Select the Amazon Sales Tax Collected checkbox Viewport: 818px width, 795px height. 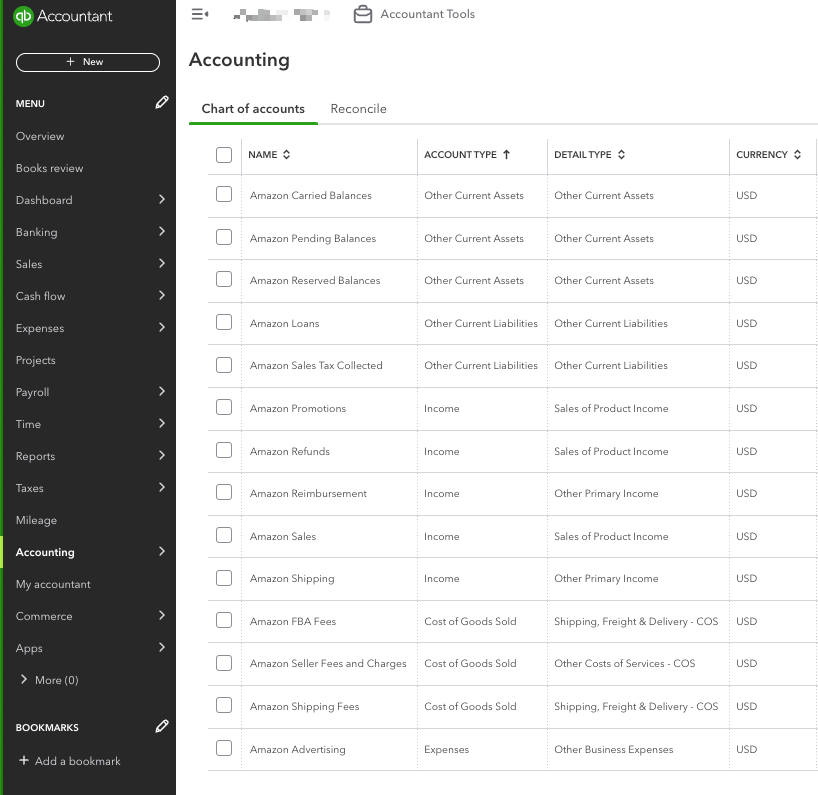(x=224, y=365)
